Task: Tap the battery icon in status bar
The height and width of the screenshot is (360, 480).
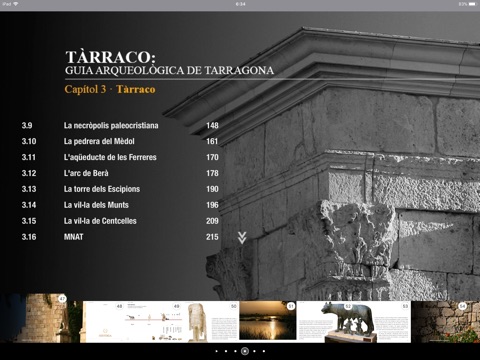Action: (x=473, y=4)
